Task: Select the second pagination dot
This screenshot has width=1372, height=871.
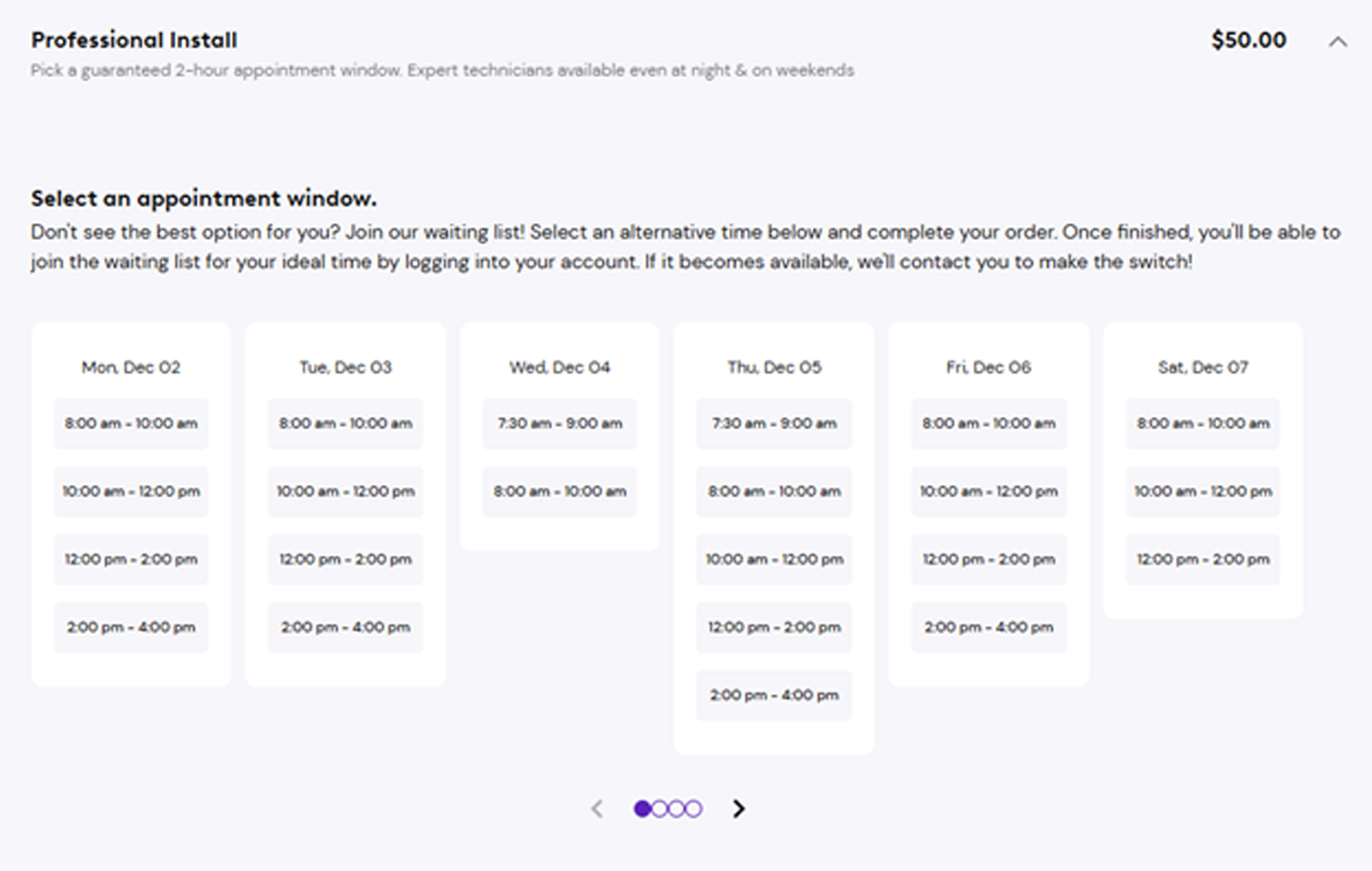Action: (659, 808)
